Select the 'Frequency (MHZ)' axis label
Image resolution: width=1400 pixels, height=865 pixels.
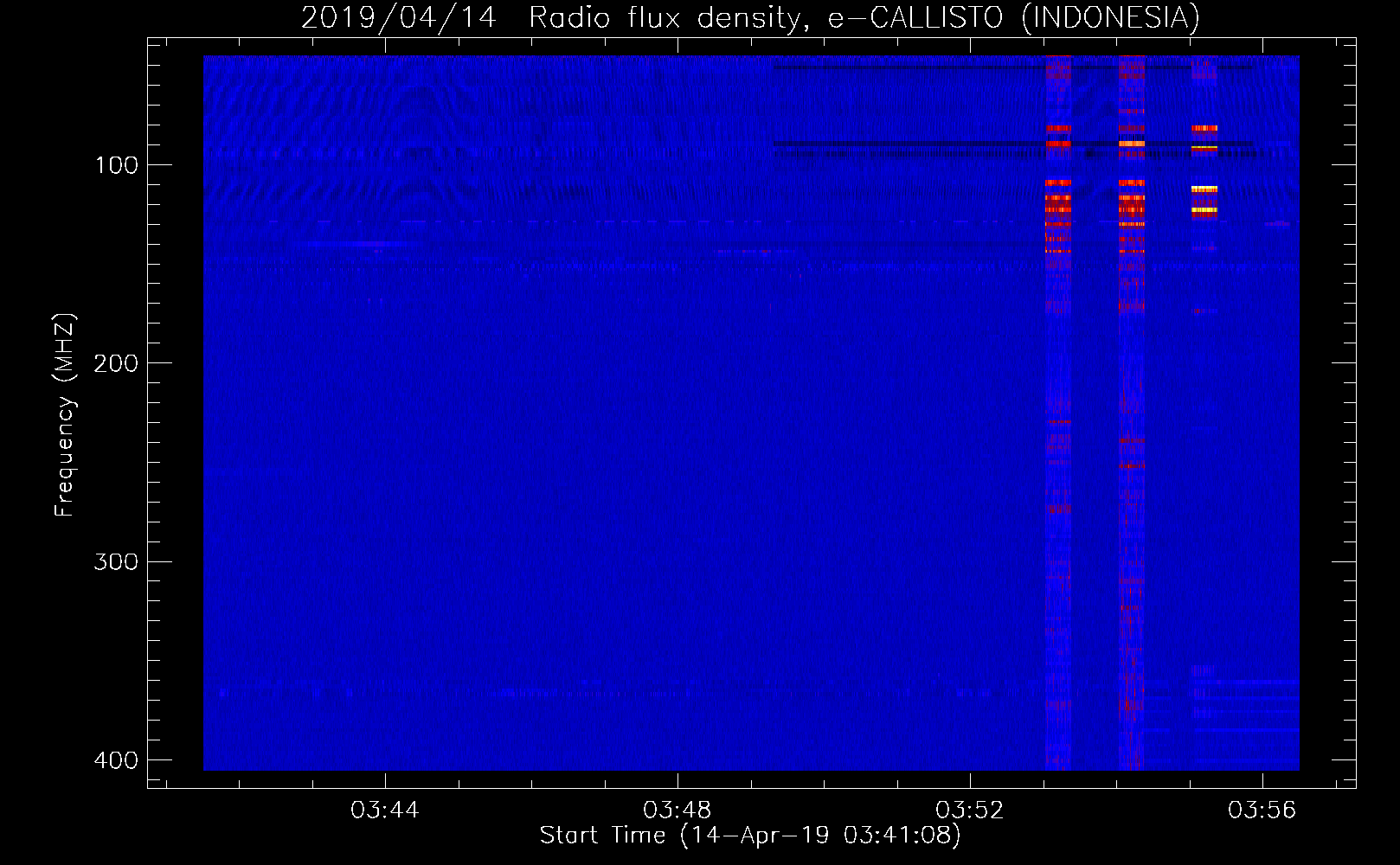click(x=65, y=415)
